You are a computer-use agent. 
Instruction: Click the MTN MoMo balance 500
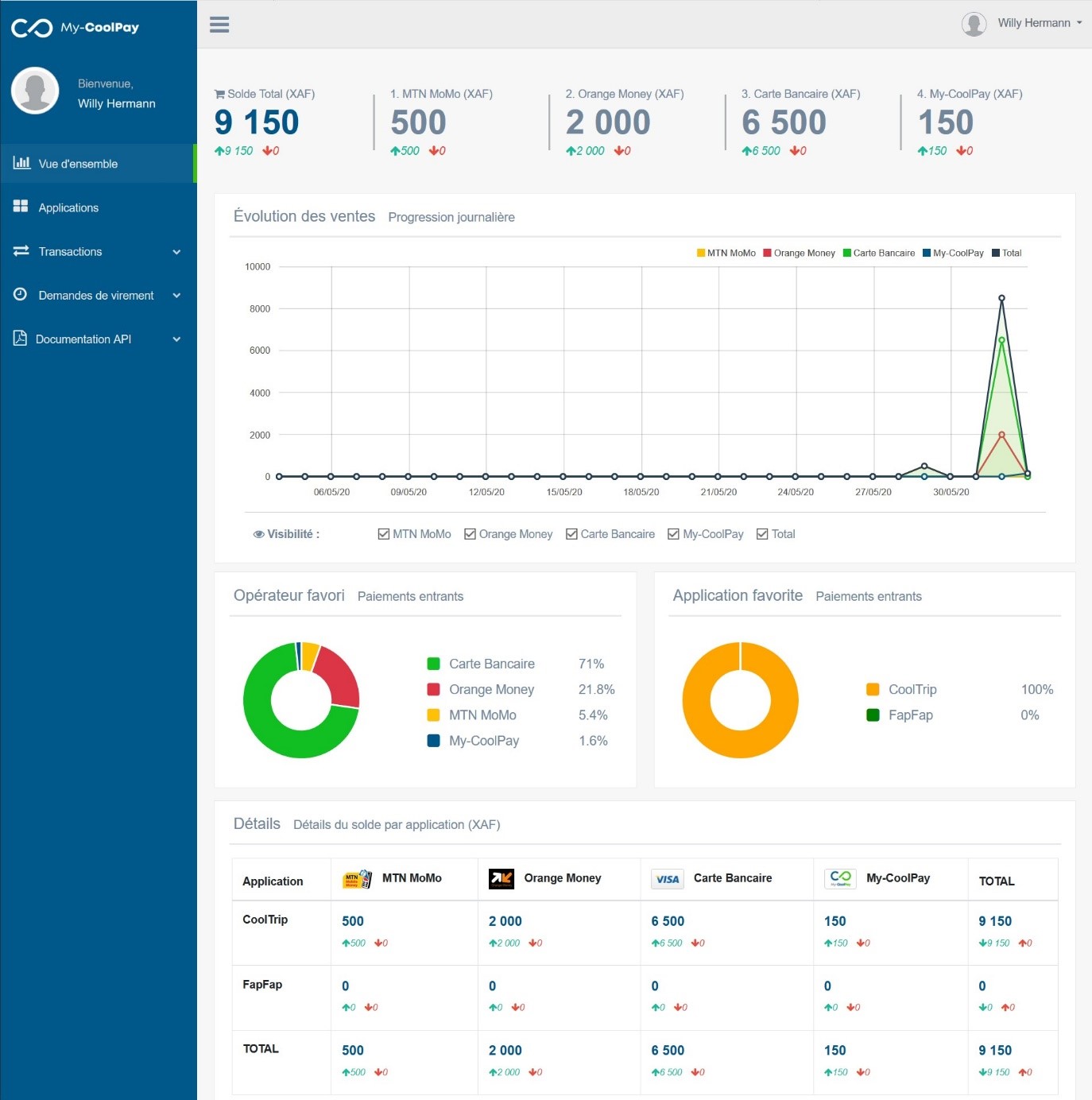coord(418,122)
